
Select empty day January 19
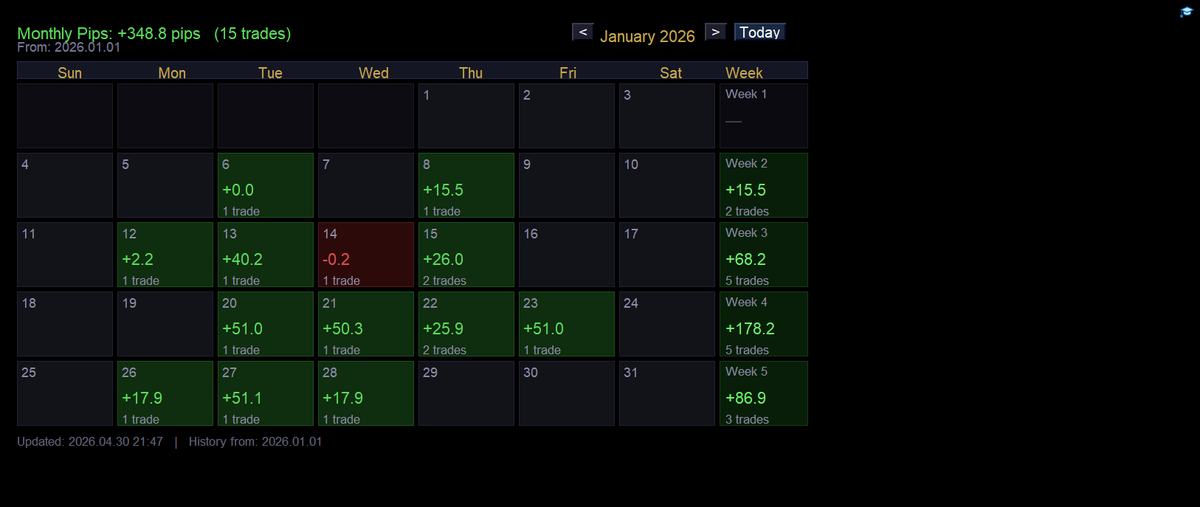pyautogui.click(x=165, y=324)
